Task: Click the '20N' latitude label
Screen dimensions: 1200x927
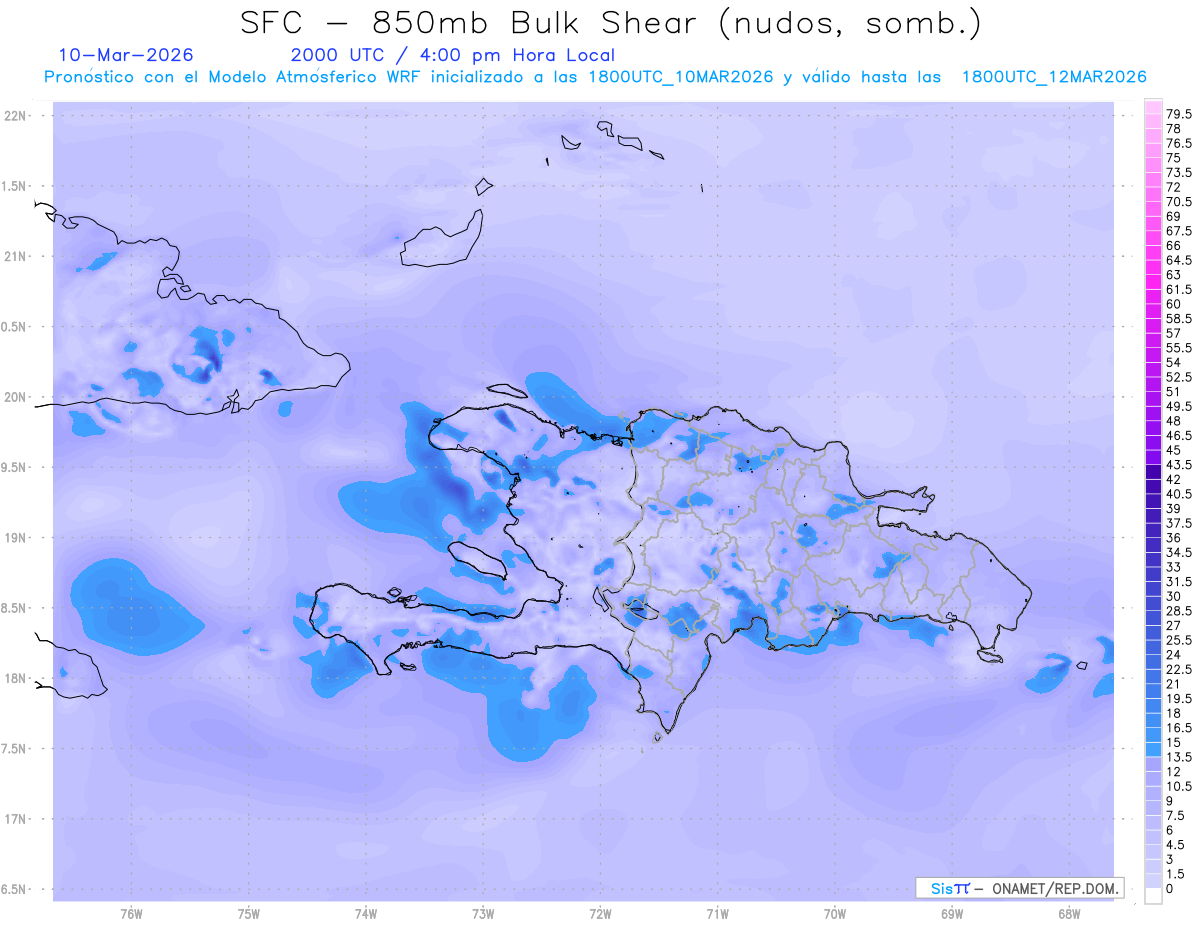Action: point(16,397)
